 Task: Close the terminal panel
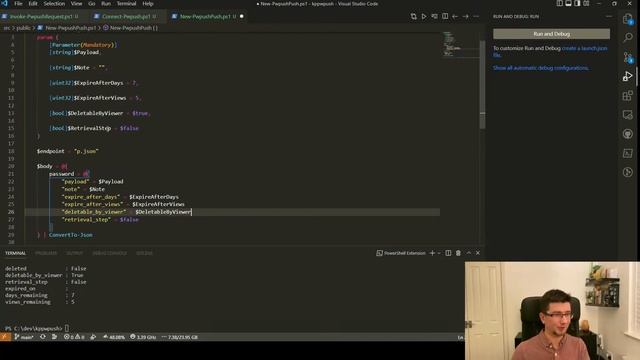click(x=478, y=253)
